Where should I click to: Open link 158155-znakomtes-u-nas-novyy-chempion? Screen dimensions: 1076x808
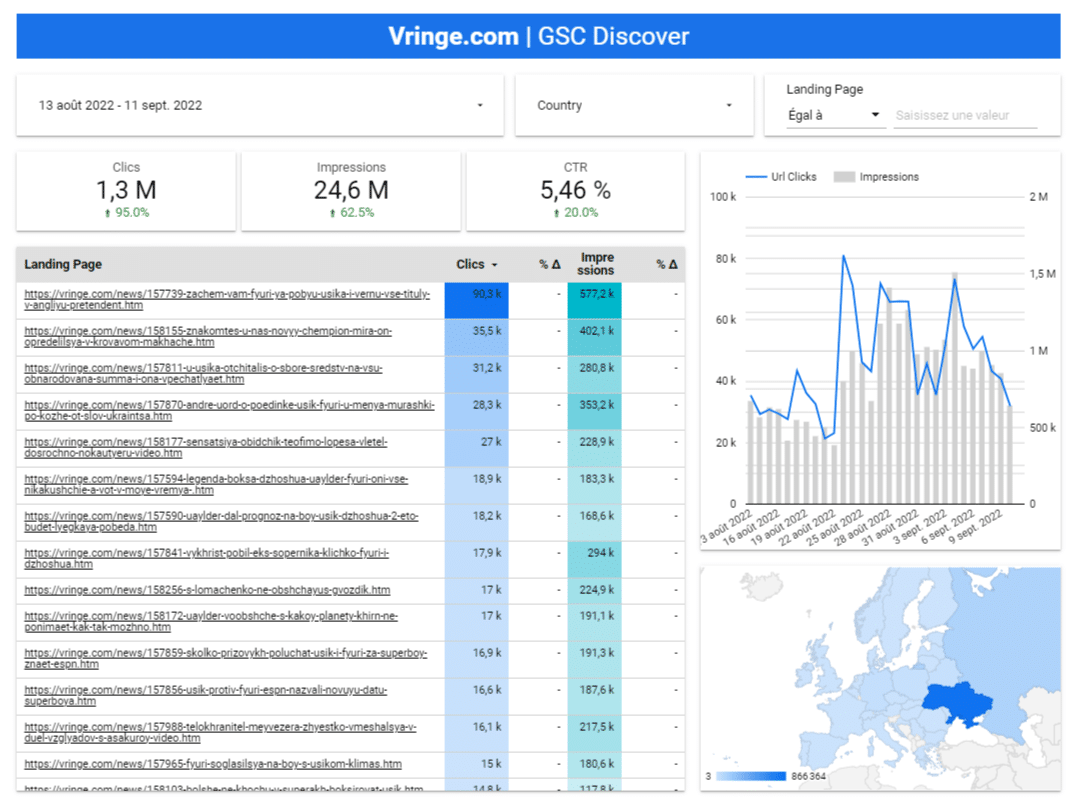208,336
